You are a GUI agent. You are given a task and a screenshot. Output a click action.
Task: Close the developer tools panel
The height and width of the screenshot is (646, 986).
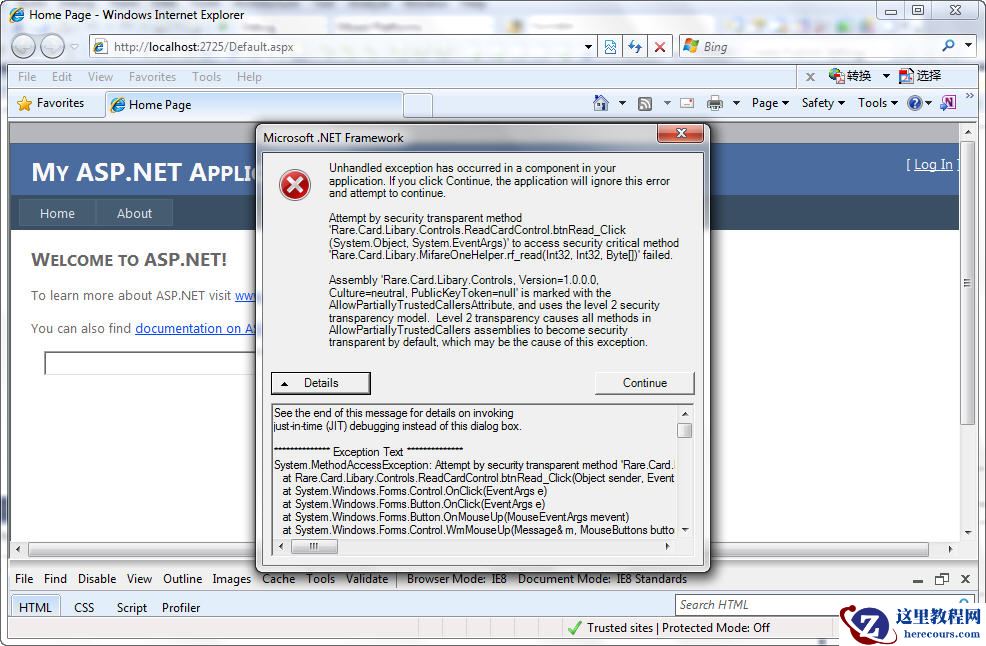[x=966, y=579]
